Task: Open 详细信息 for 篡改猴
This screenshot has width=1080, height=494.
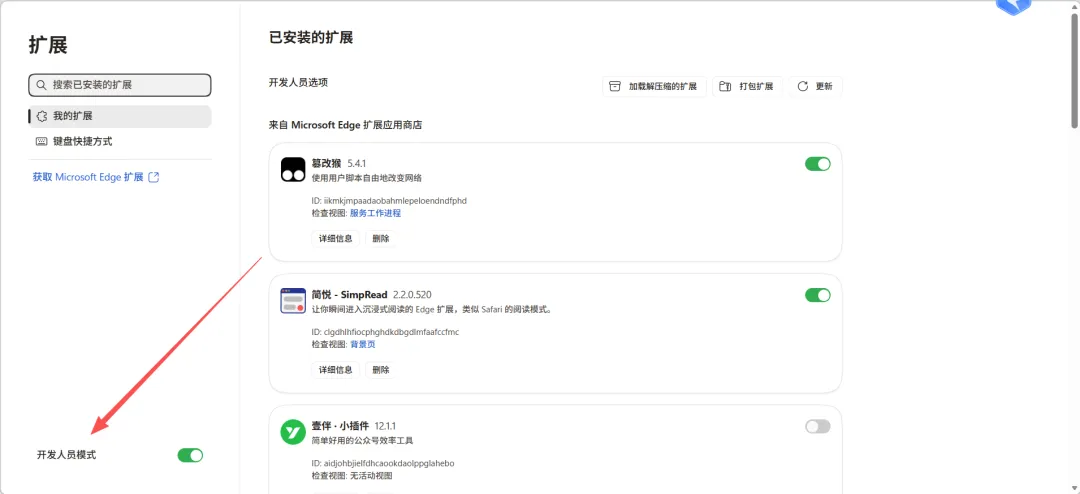Action: [335, 238]
